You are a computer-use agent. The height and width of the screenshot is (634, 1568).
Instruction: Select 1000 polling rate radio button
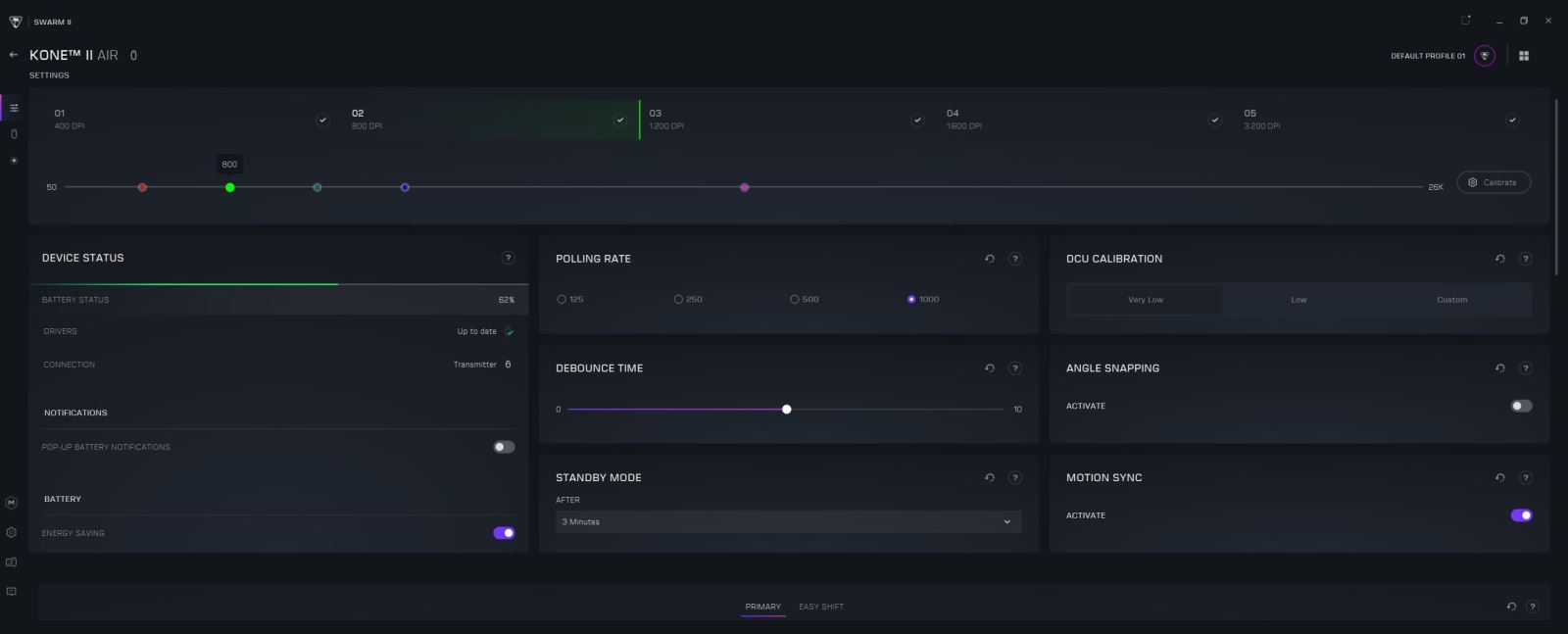(911, 300)
